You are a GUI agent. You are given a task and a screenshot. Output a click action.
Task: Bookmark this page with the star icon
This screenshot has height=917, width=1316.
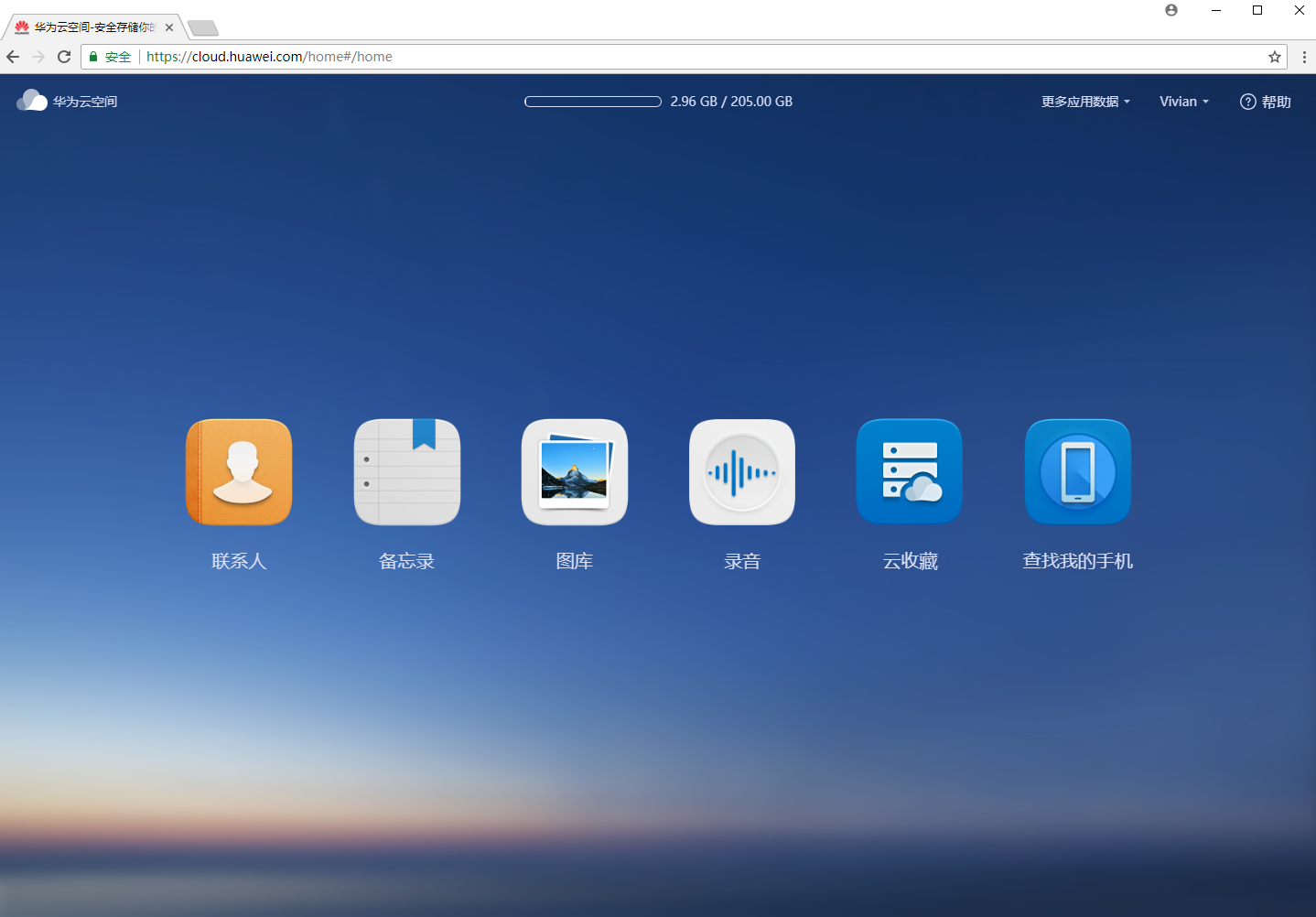[1274, 57]
